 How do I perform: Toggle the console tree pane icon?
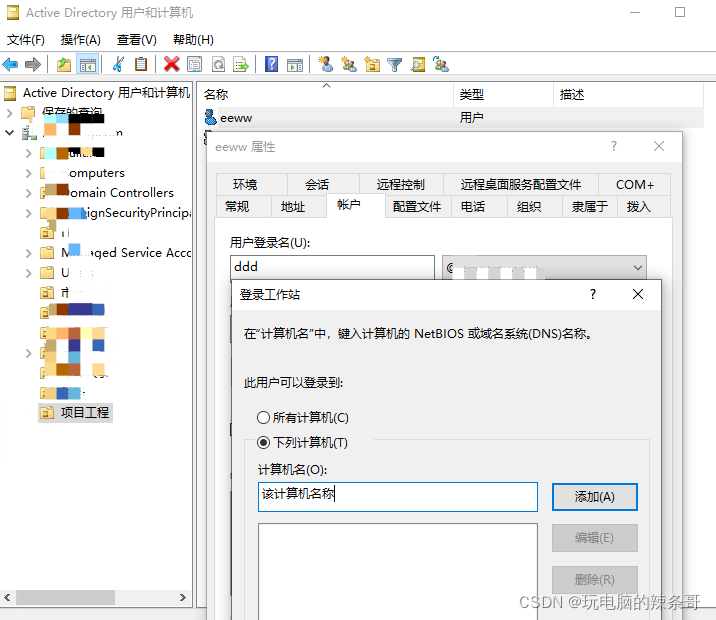[87, 64]
